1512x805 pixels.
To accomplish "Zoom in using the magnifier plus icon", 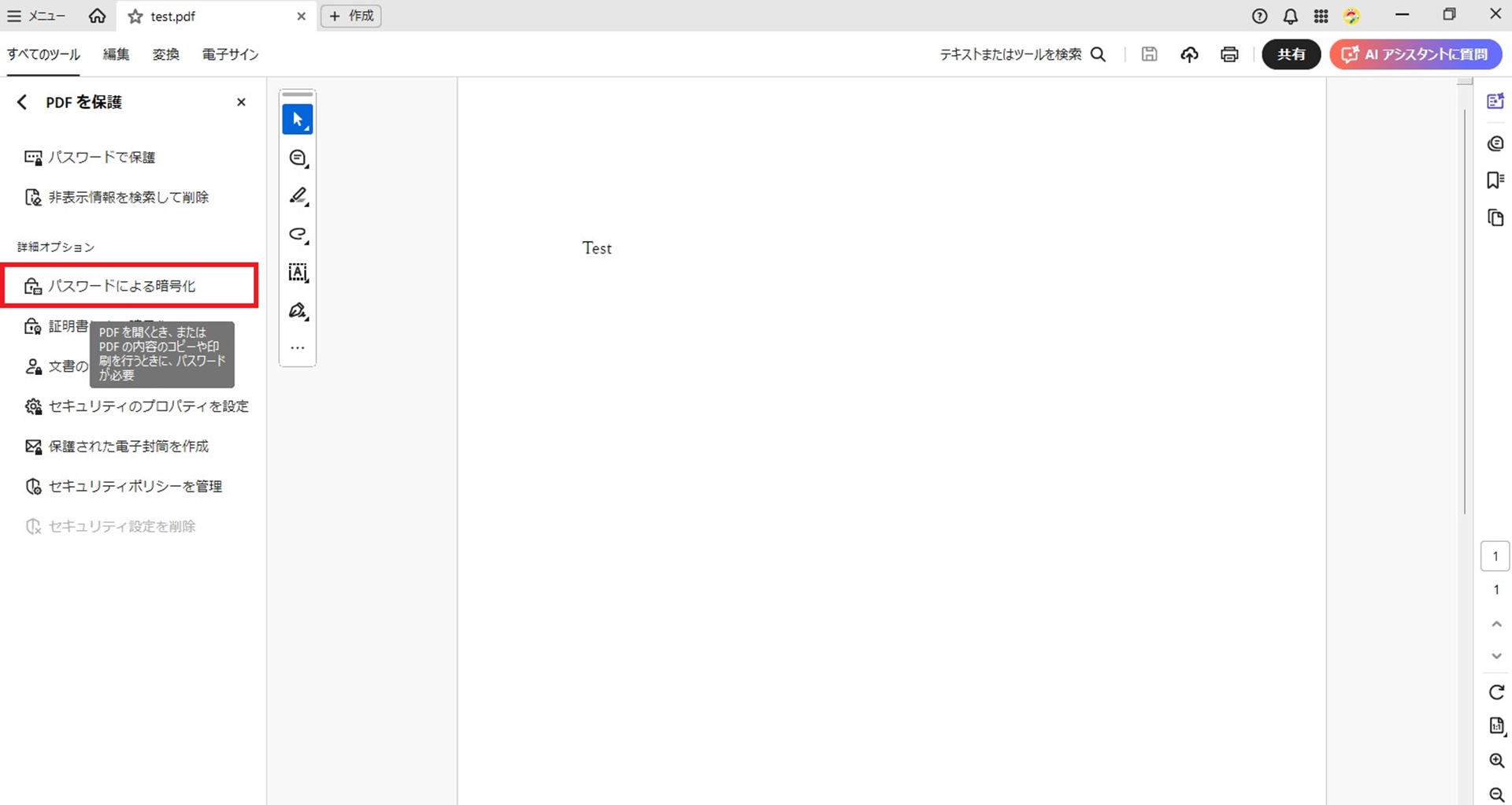I will (x=1496, y=761).
